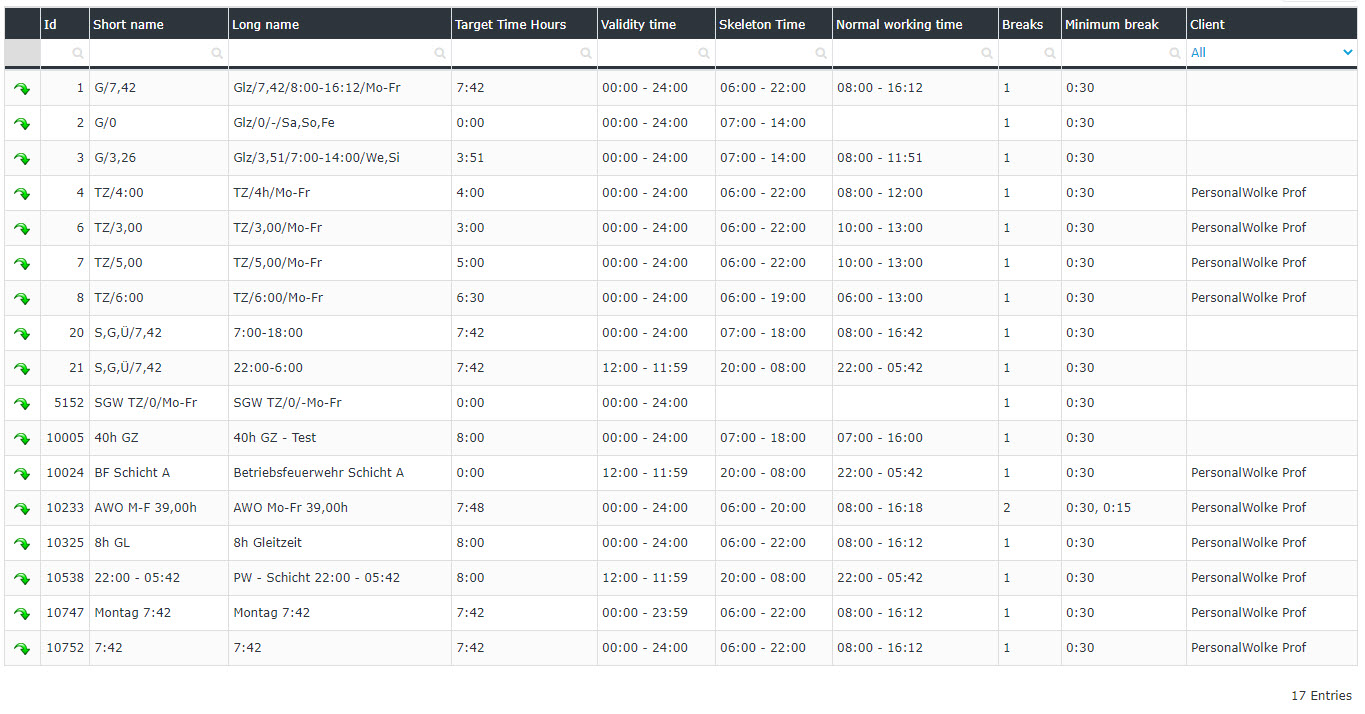The width and height of the screenshot is (1365, 714).
Task: Click search icon in Normal working time filter
Action: 987,53
